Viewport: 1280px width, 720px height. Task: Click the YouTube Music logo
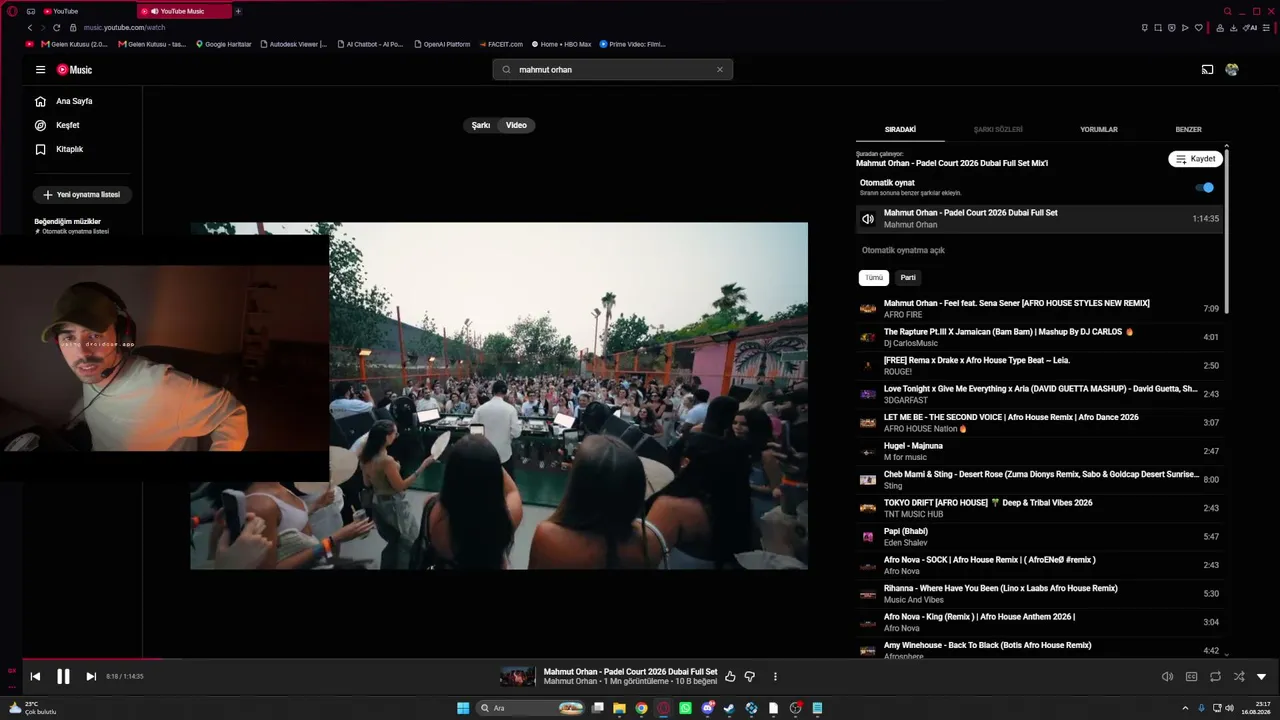coord(74,70)
